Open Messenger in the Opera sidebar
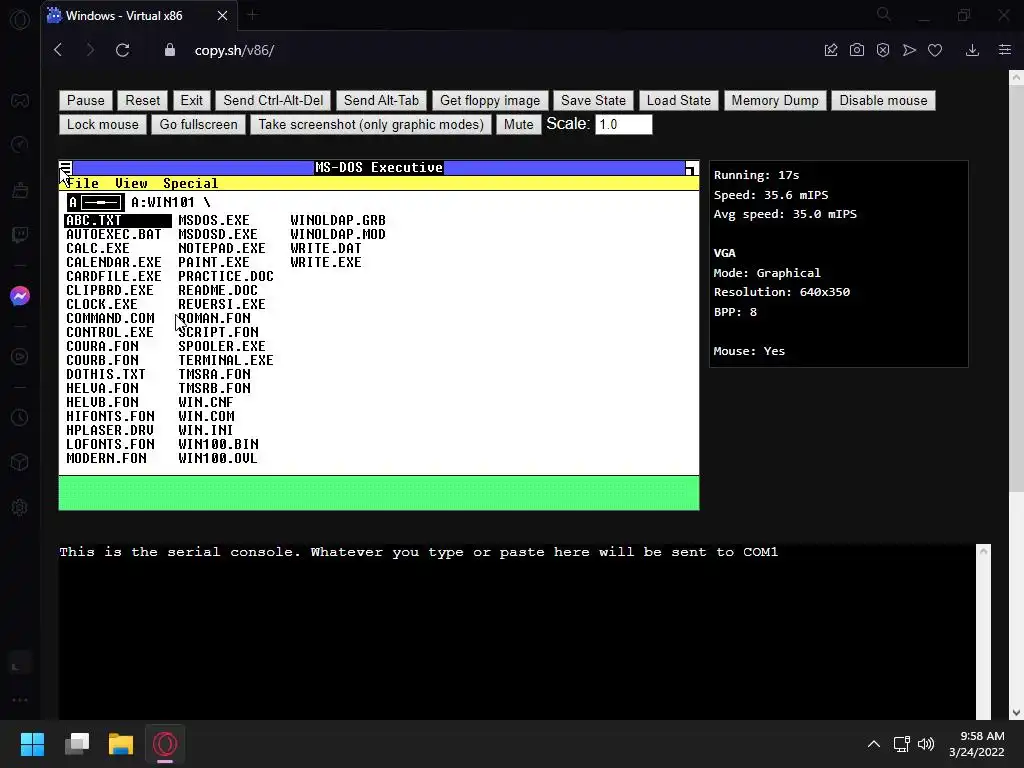 pos(20,296)
